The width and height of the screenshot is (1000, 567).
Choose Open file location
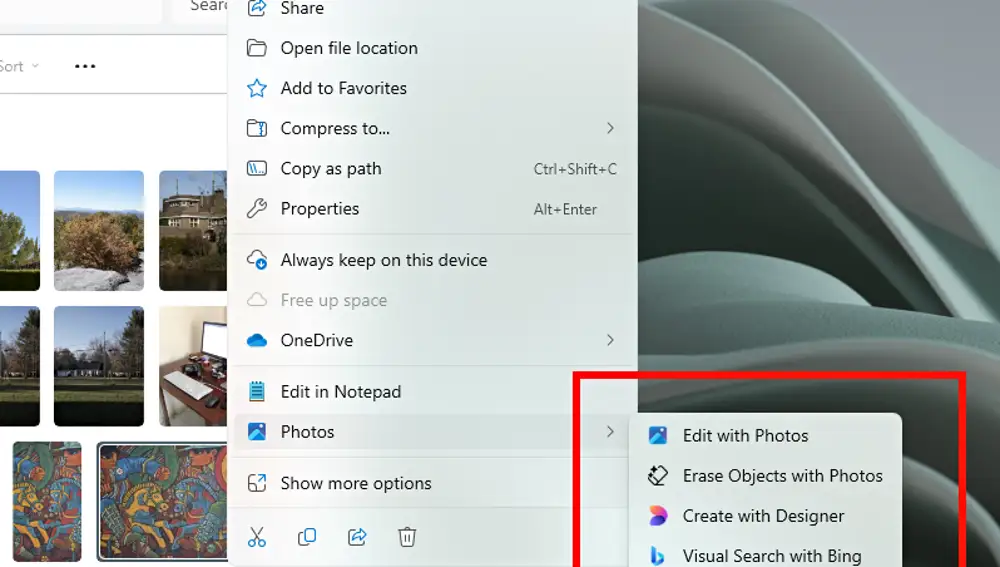pyautogui.click(x=432, y=48)
